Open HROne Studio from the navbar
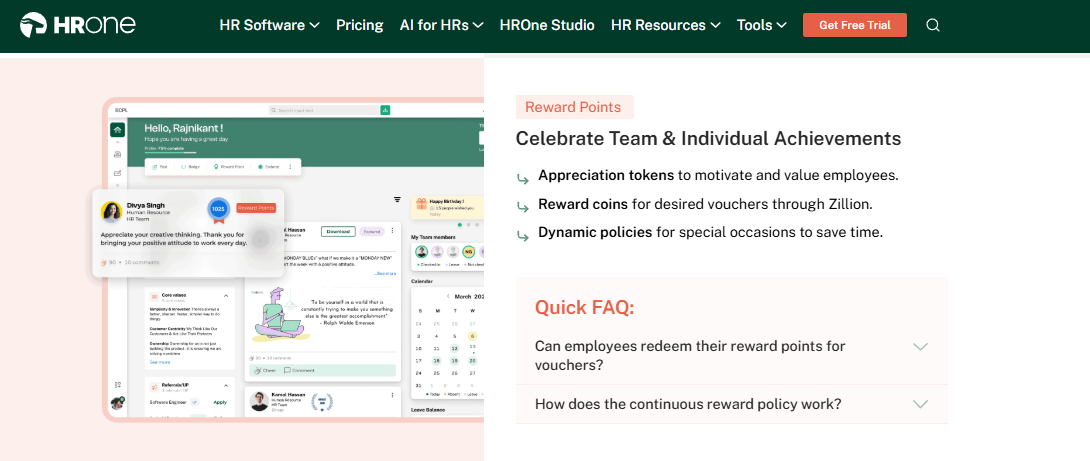Screen dimensions: 1090x461 pos(547,25)
